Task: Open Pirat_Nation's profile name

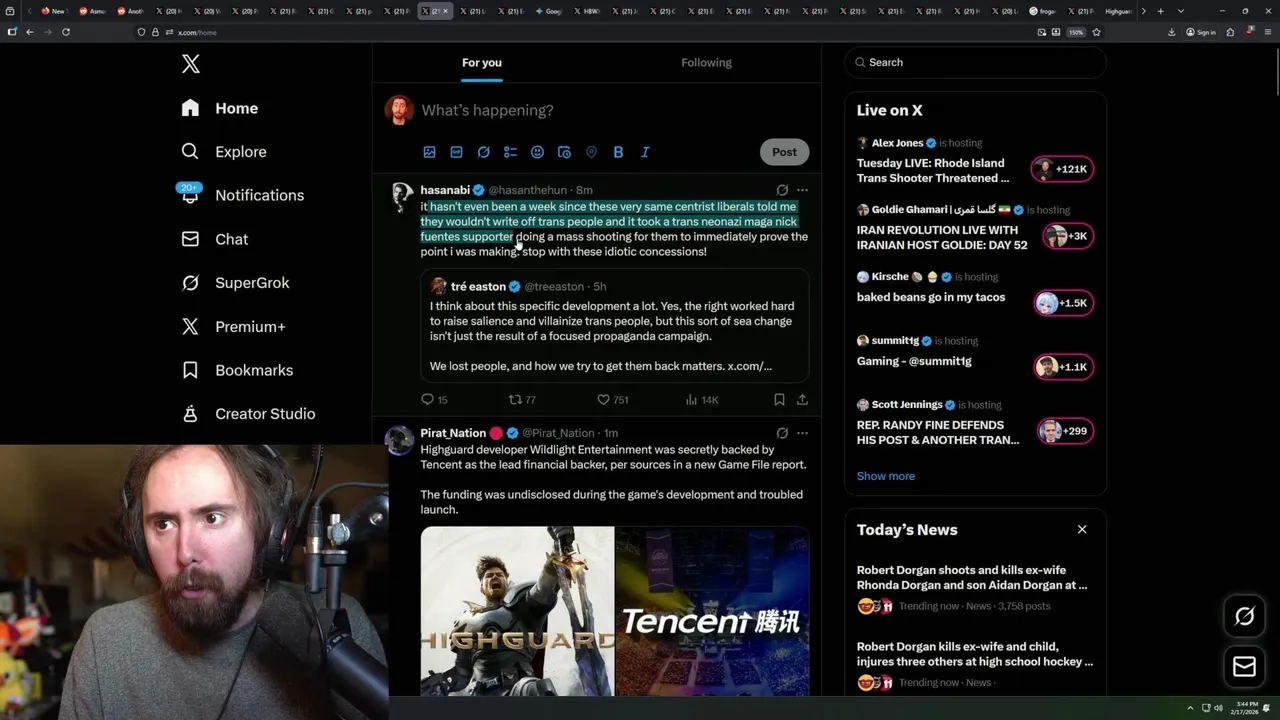Action: coord(453,433)
